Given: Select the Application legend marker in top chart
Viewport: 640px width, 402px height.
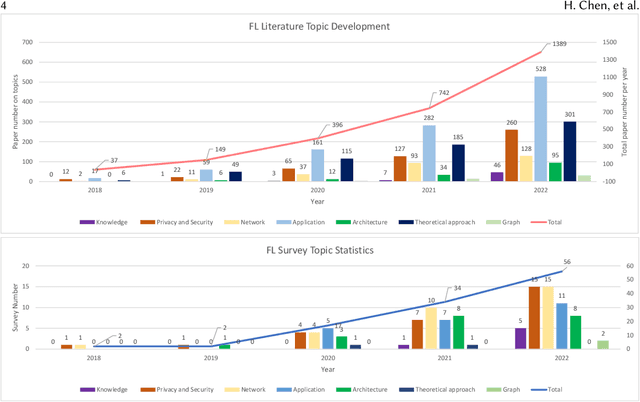Looking at the screenshot, I should [x=295, y=222].
